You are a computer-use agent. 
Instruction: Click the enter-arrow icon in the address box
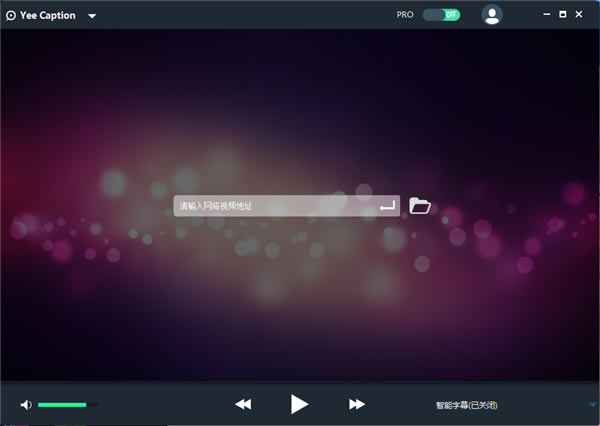coord(387,206)
